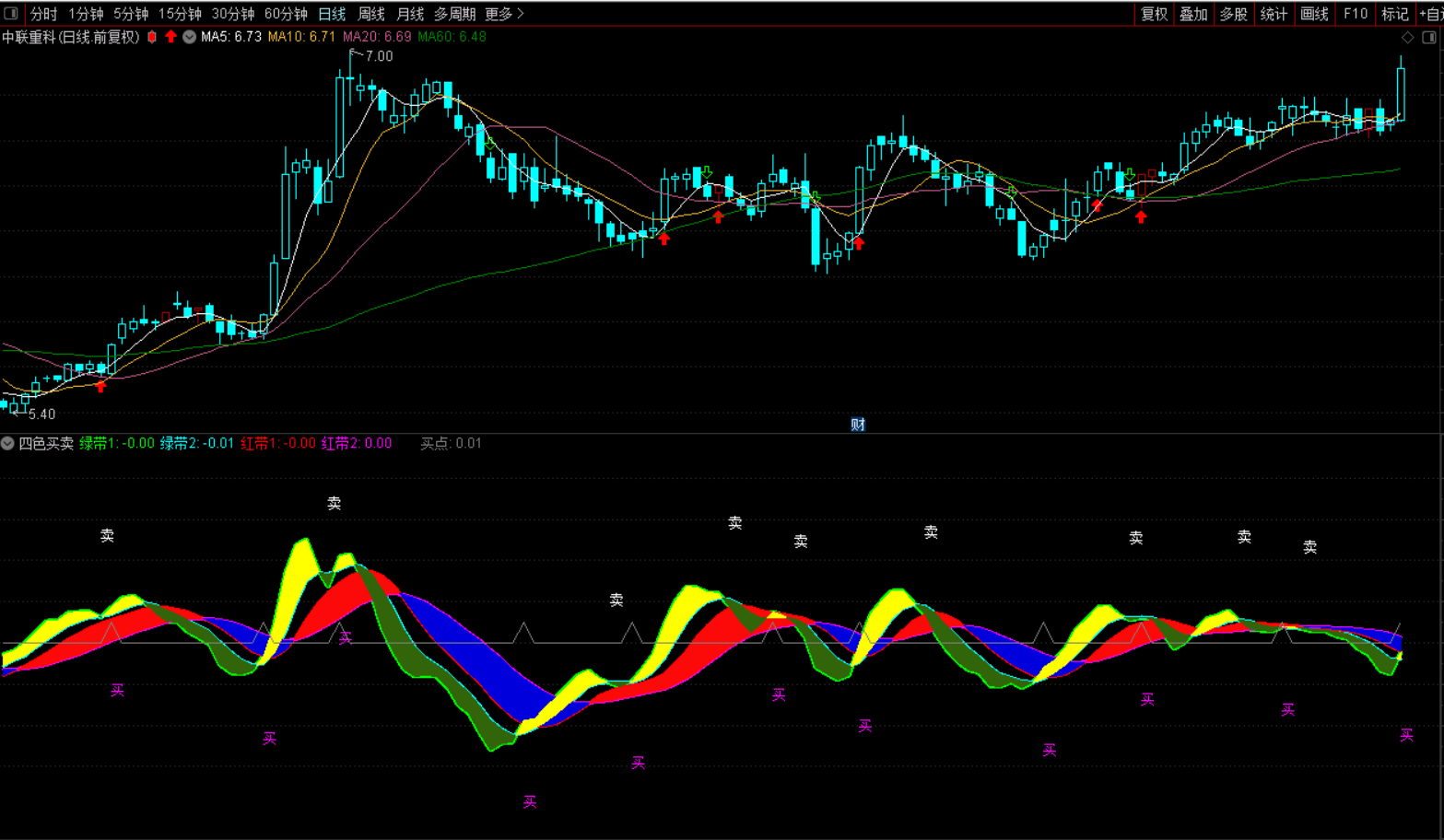Click the 红带2: 0.00 value
Image resolution: width=1444 pixels, height=840 pixels.
(357, 443)
